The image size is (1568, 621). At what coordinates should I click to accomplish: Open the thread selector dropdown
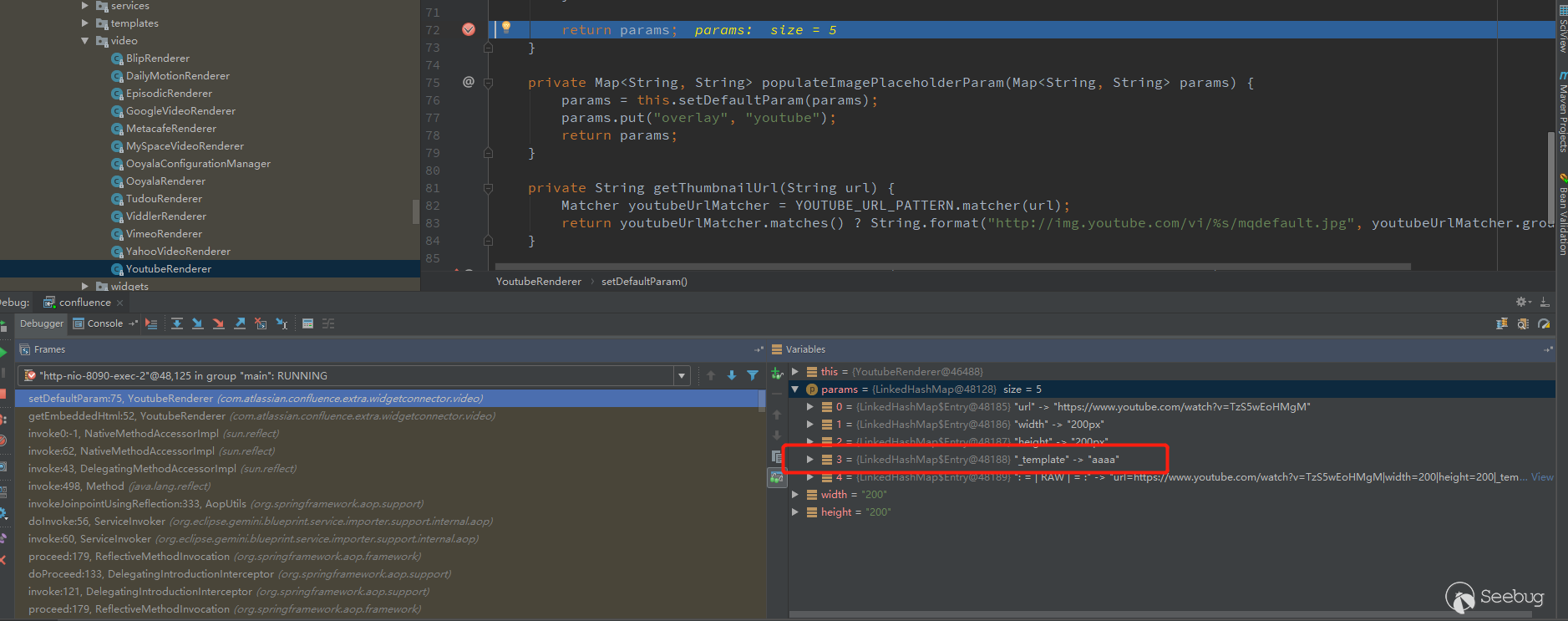682,376
